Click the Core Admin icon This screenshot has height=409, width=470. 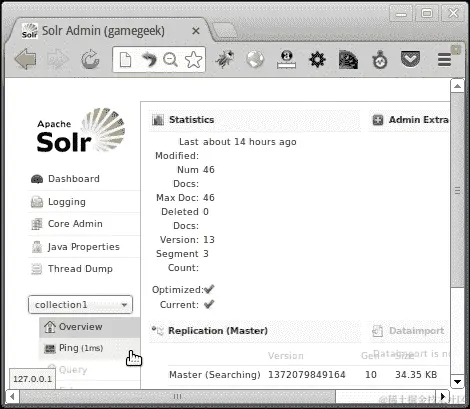(x=37, y=224)
